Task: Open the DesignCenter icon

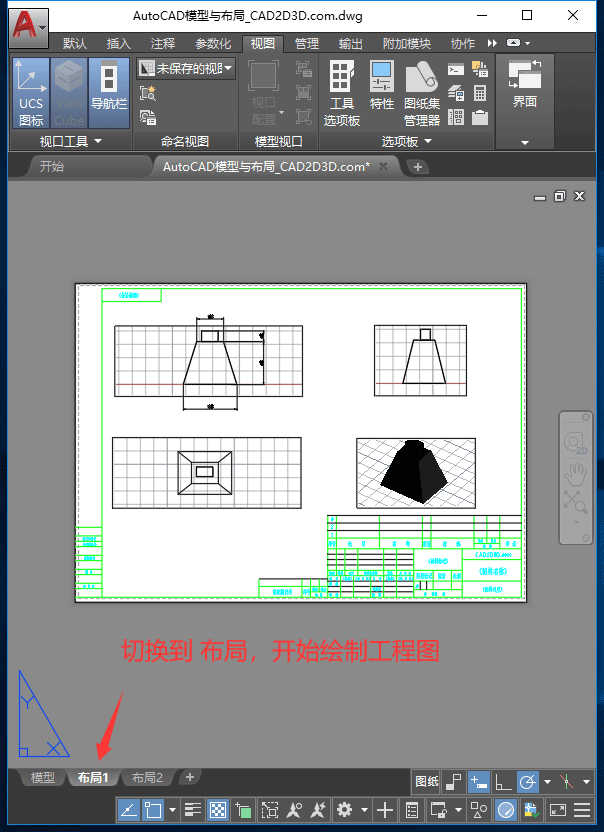Action: coord(456,117)
